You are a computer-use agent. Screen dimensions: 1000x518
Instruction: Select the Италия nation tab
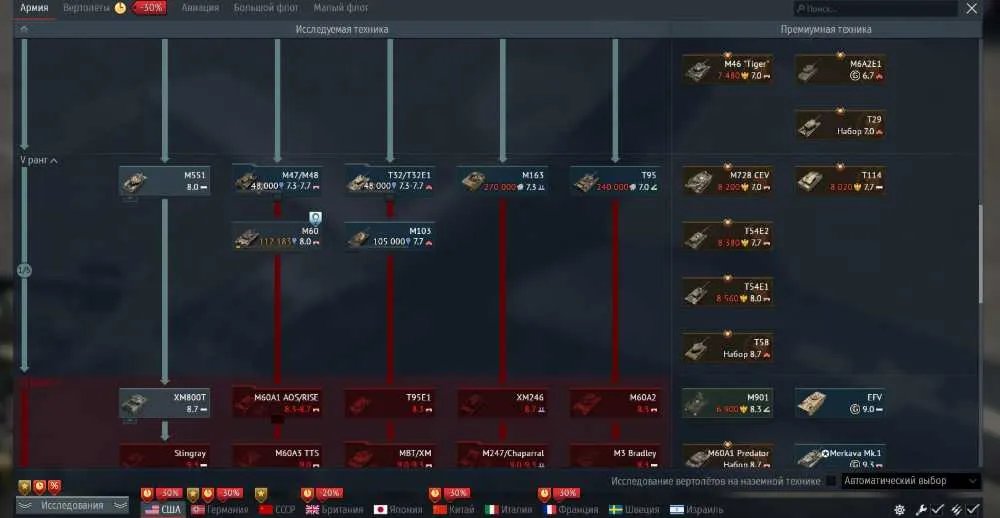coord(508,510)
